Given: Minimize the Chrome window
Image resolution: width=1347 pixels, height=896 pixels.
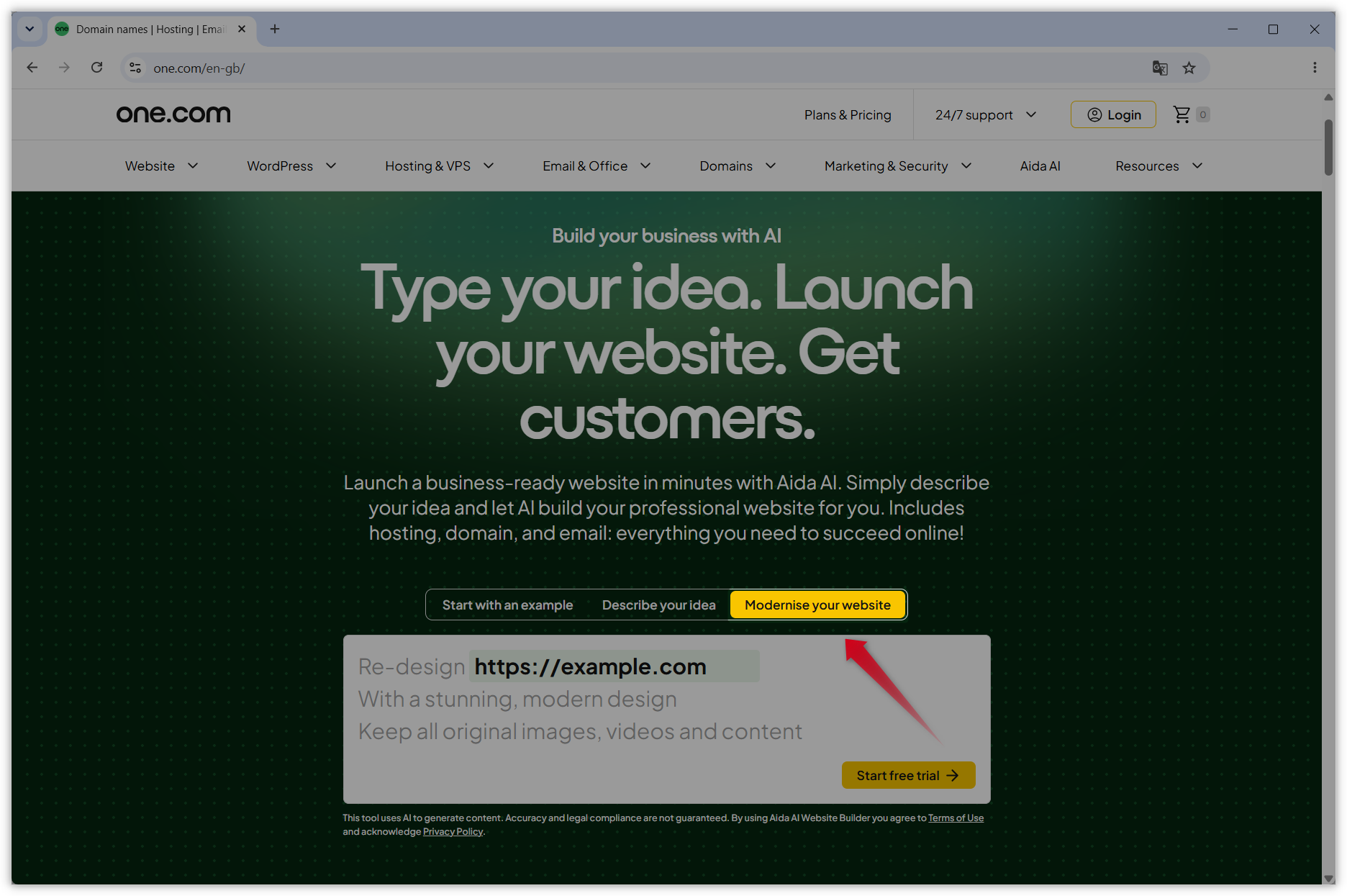Looking at the screenshot, I should [1233, 29].
